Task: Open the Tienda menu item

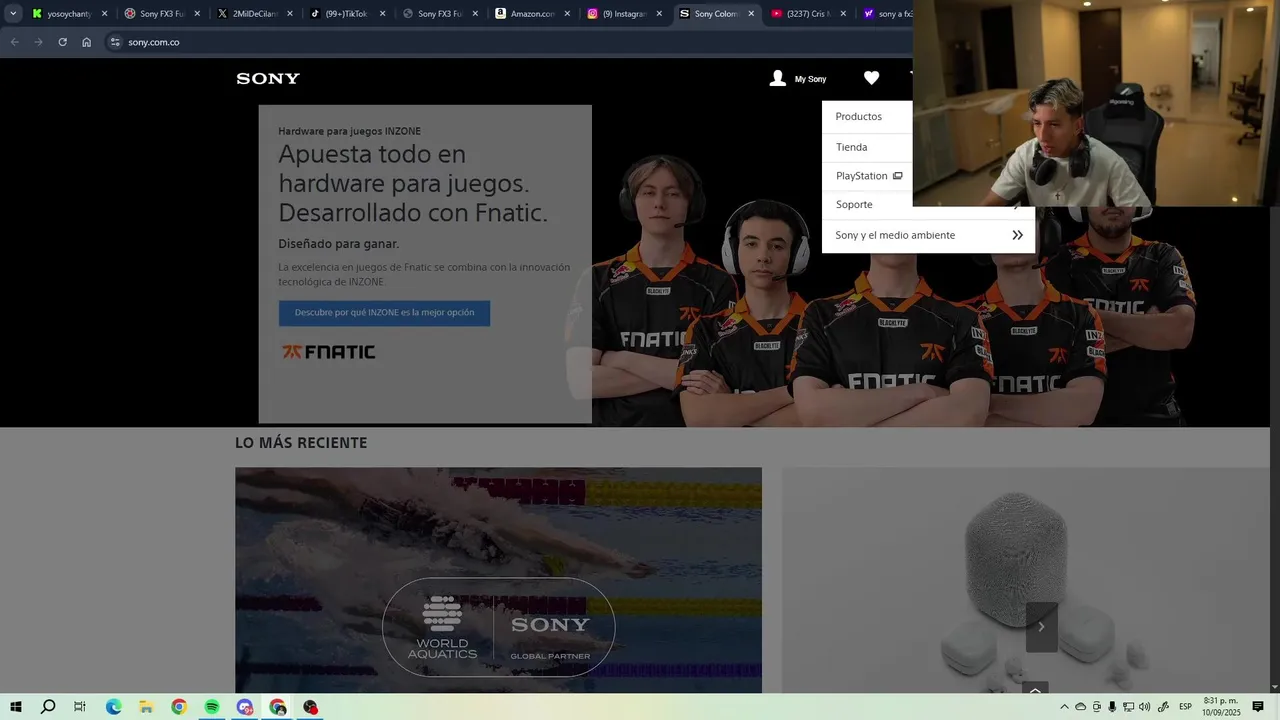Action: click(852, 147)
